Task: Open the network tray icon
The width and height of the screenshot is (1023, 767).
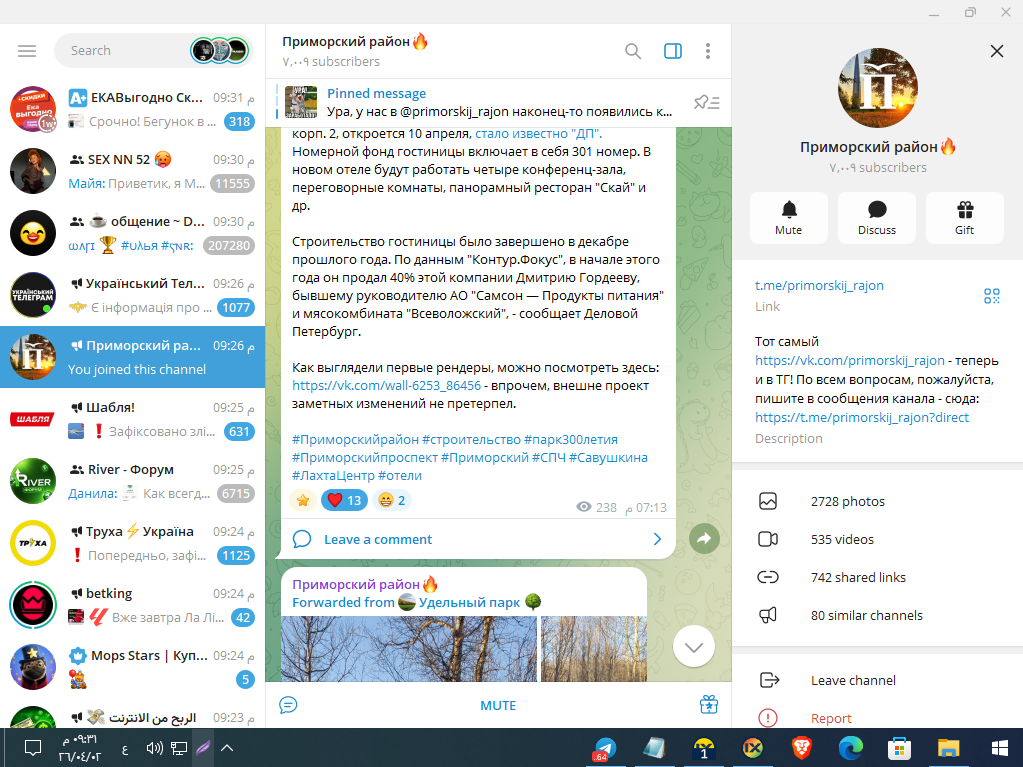Action: pos(179,748)
